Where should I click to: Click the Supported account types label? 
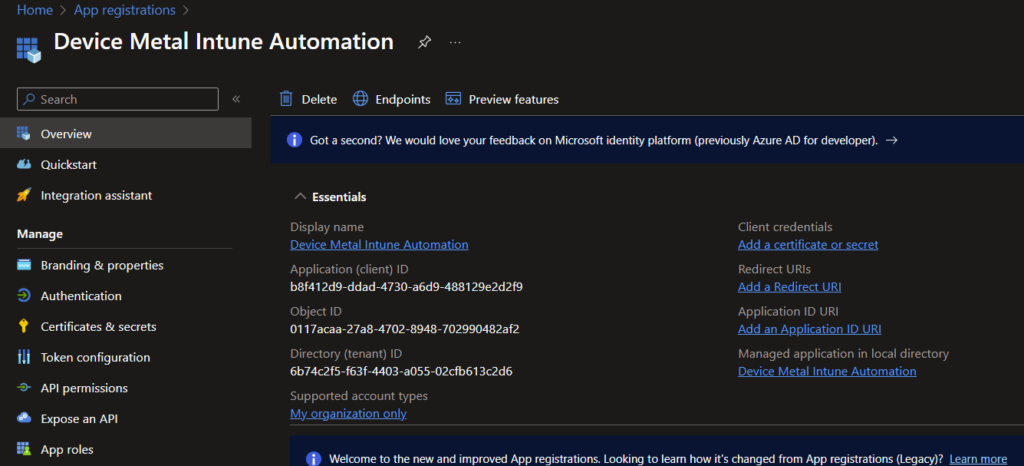click(359, 396)
